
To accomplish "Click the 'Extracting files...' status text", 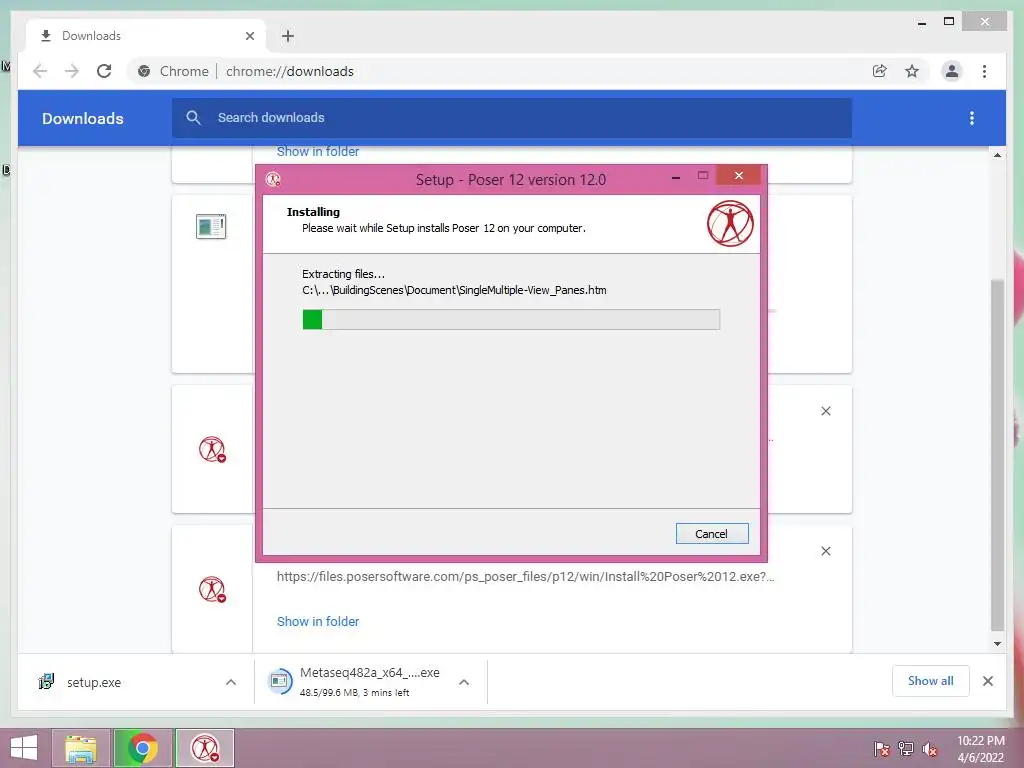I will pyautogui.click(x=344, y=274).
